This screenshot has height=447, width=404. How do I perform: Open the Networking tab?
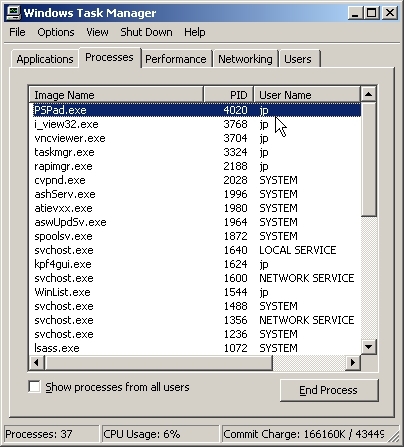245,59
